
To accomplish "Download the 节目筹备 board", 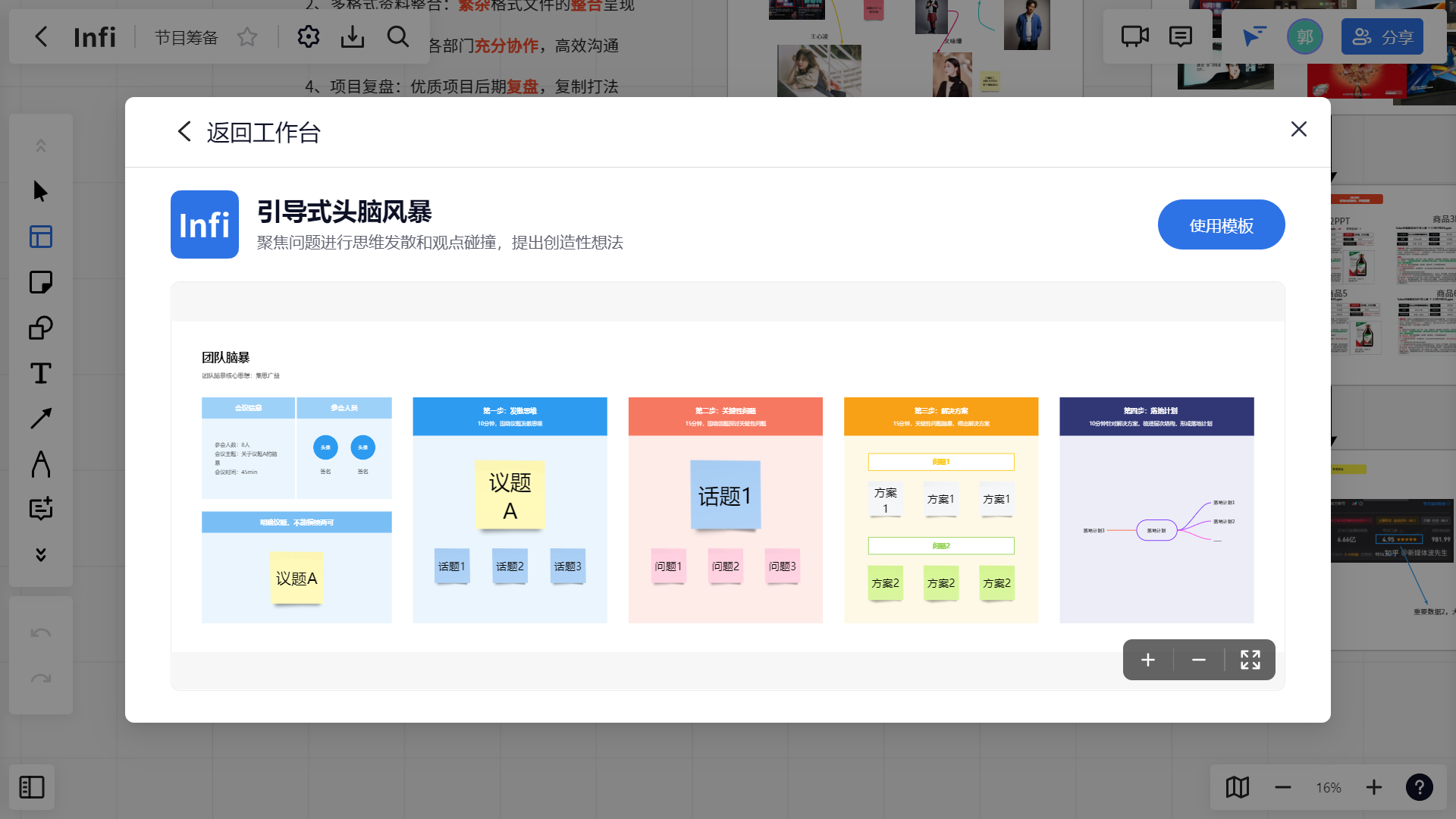I will click(x=352, y=36).
